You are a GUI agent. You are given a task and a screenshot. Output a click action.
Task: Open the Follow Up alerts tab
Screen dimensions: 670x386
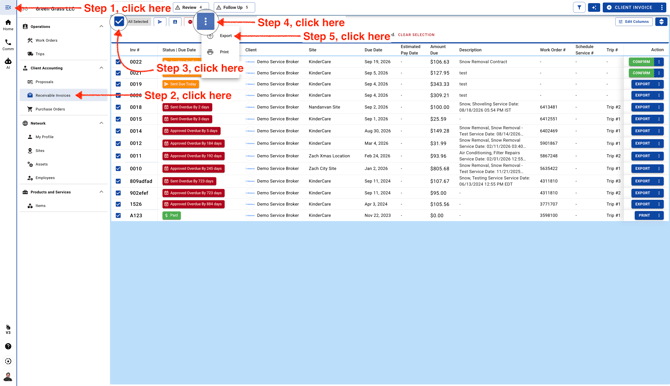(234, 7)
